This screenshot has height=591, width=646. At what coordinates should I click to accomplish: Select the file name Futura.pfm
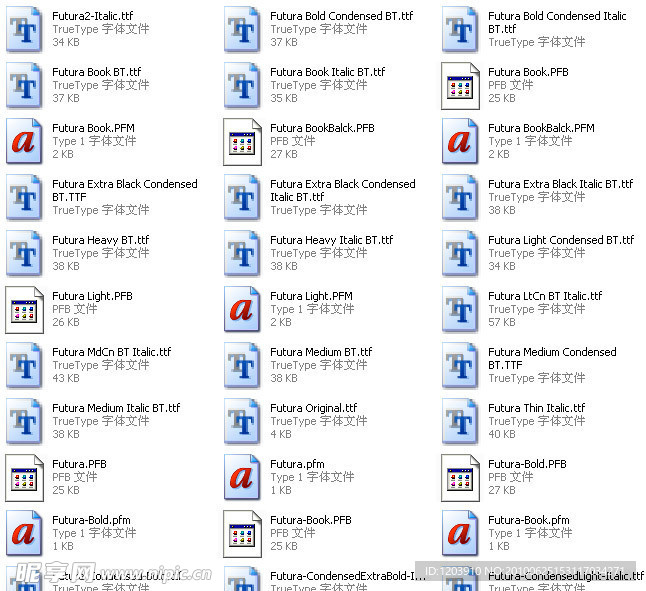pyautogui.click(x=297, y=464)
